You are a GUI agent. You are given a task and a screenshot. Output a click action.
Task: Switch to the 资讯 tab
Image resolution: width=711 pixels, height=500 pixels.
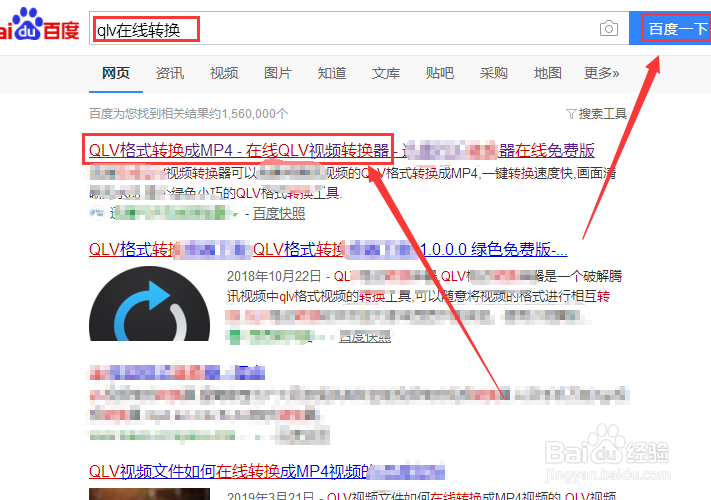tap(170, 73)
